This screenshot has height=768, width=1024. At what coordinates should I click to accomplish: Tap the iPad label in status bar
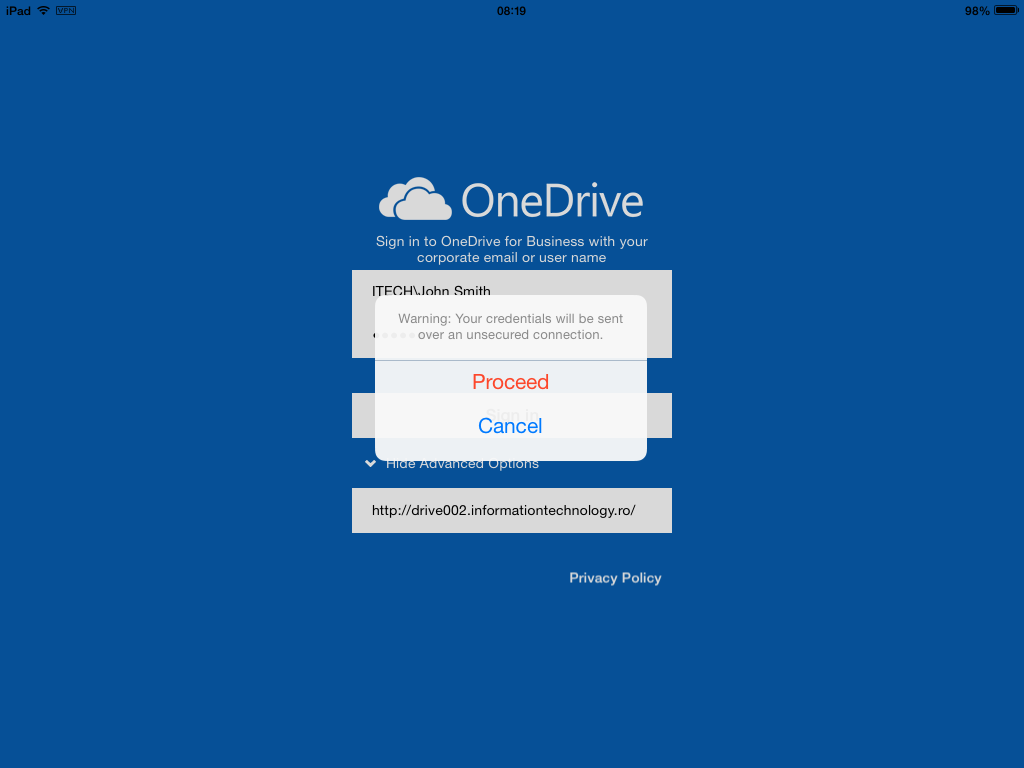pyautogui.click(x=18, y=11)
